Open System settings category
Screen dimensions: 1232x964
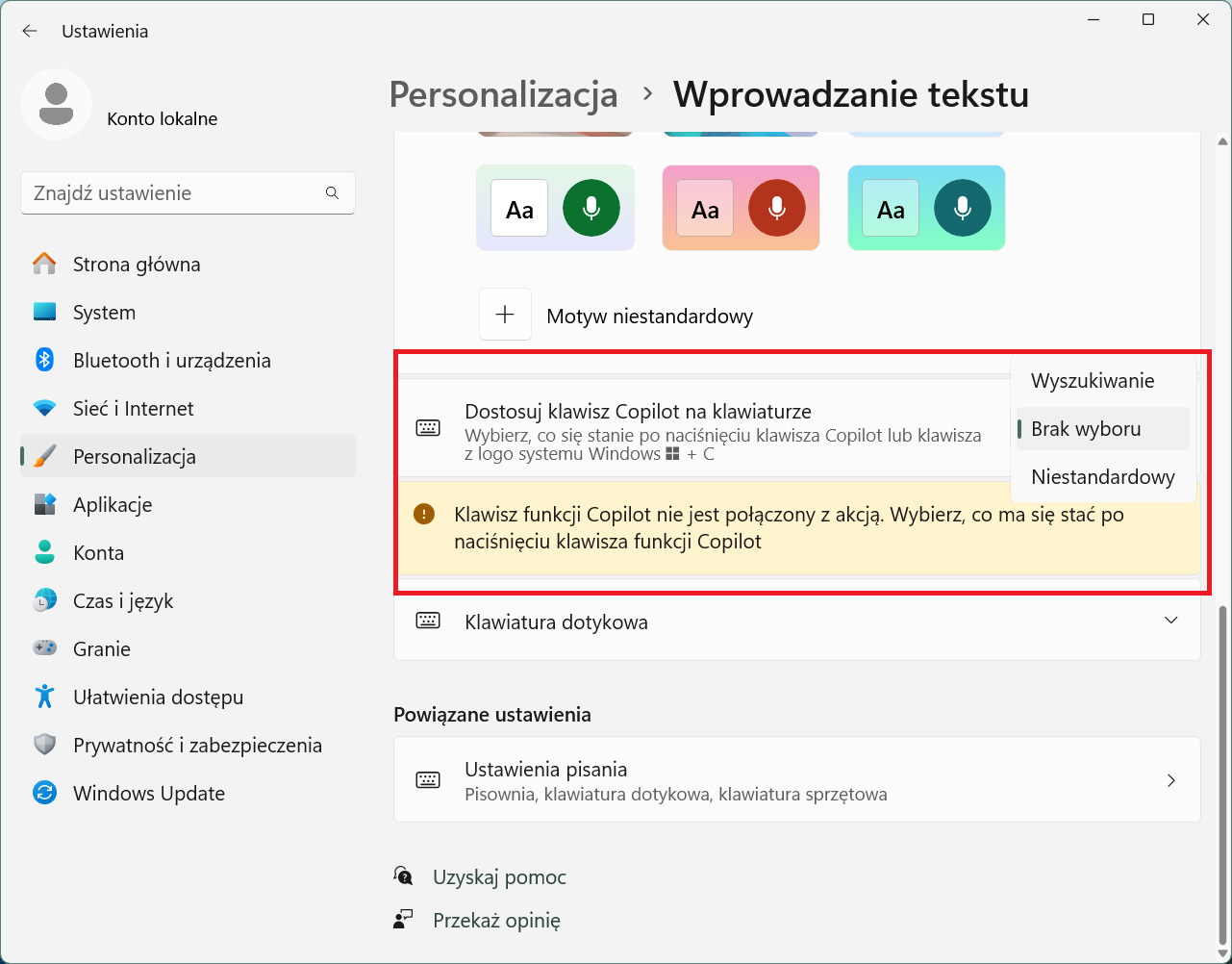pos(188,312)
